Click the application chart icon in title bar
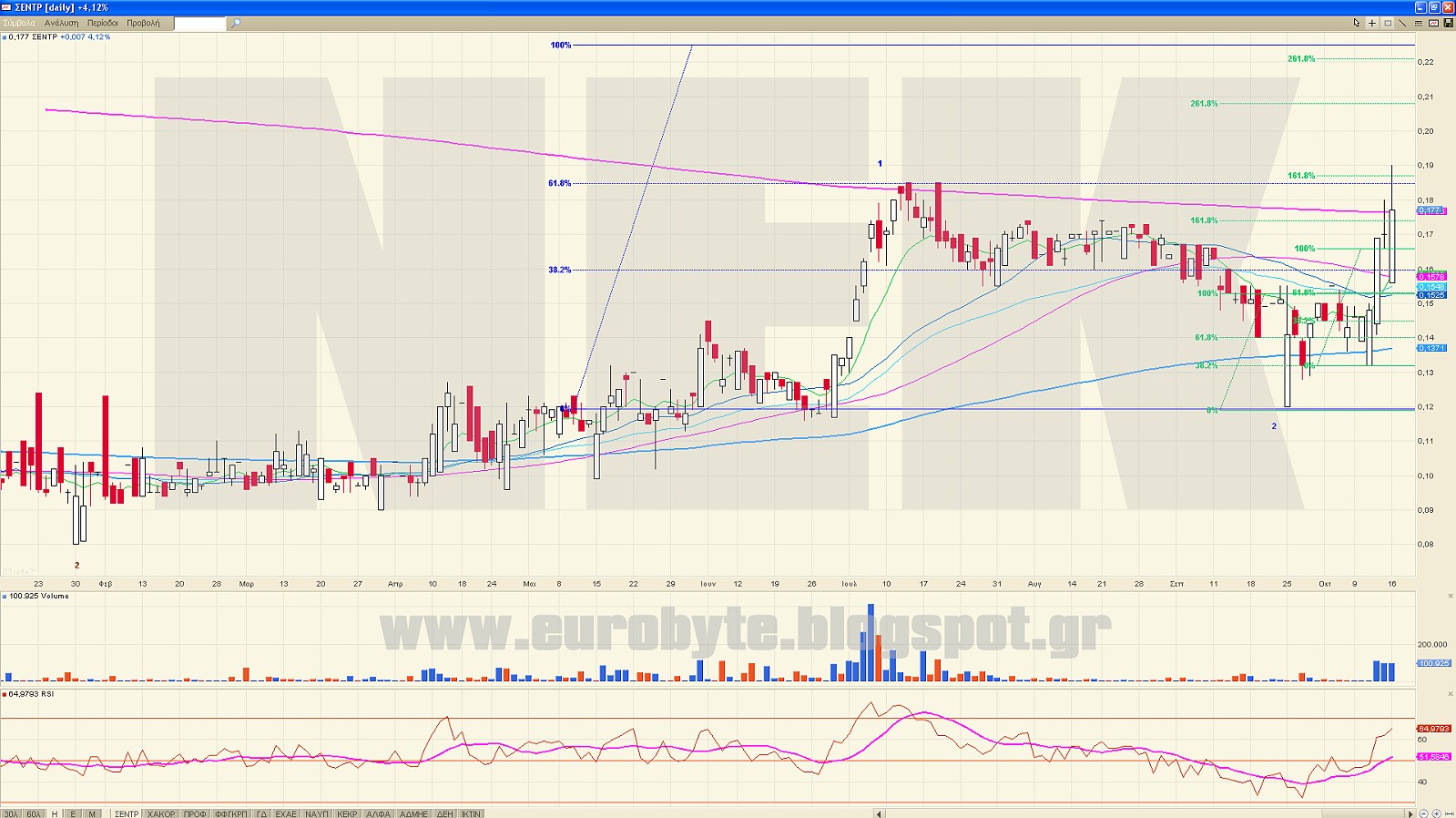The width and height of the screenshot is (1456, 818). (x=6, y=7)
